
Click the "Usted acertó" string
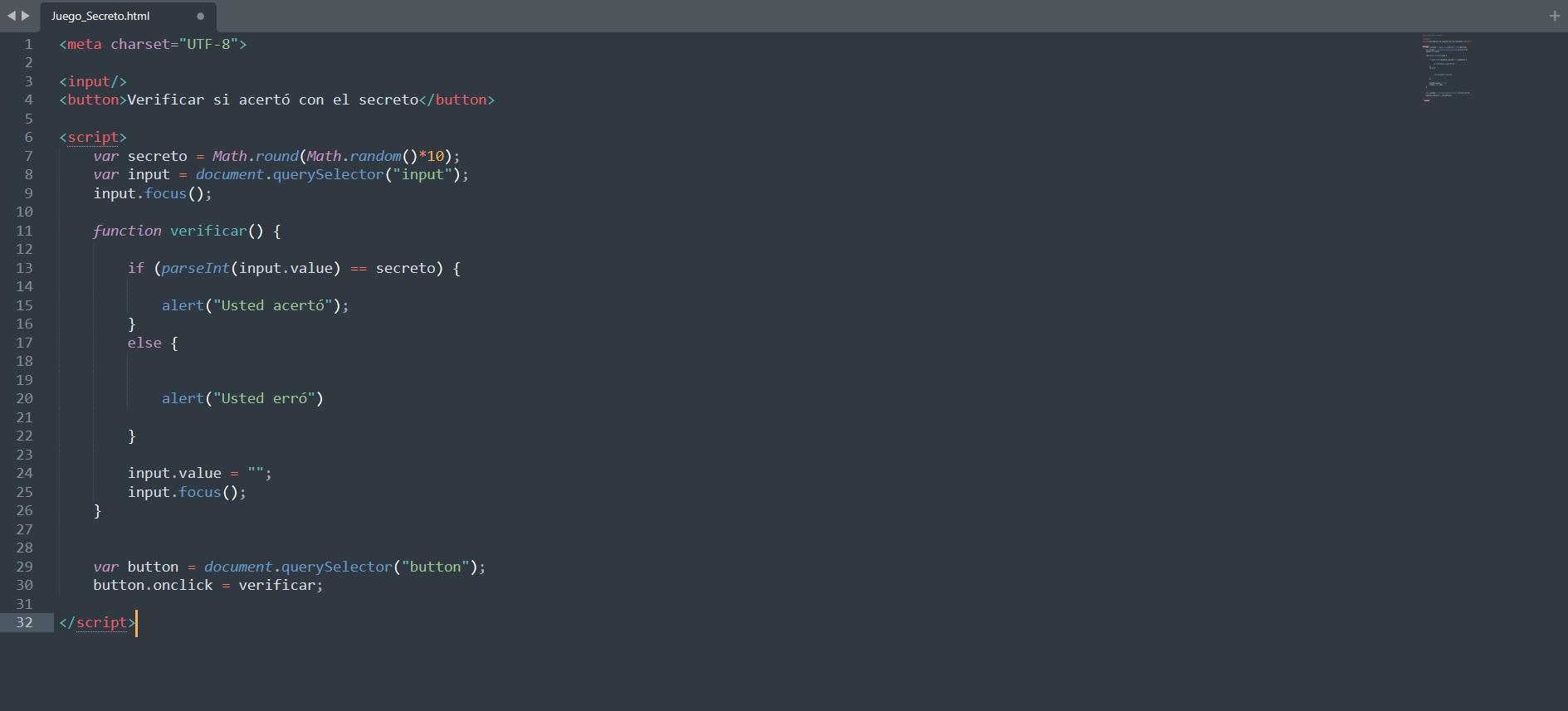[273, 305]
